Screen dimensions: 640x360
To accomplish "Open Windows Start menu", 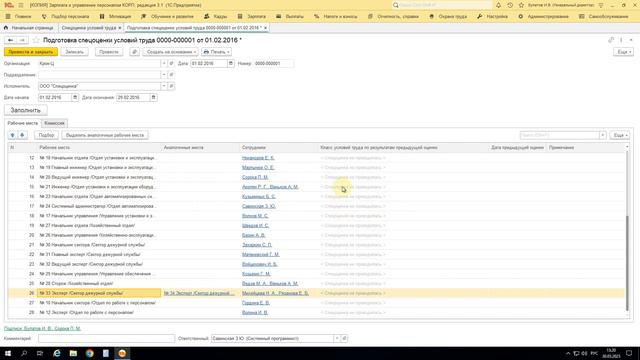I will 8,353.
